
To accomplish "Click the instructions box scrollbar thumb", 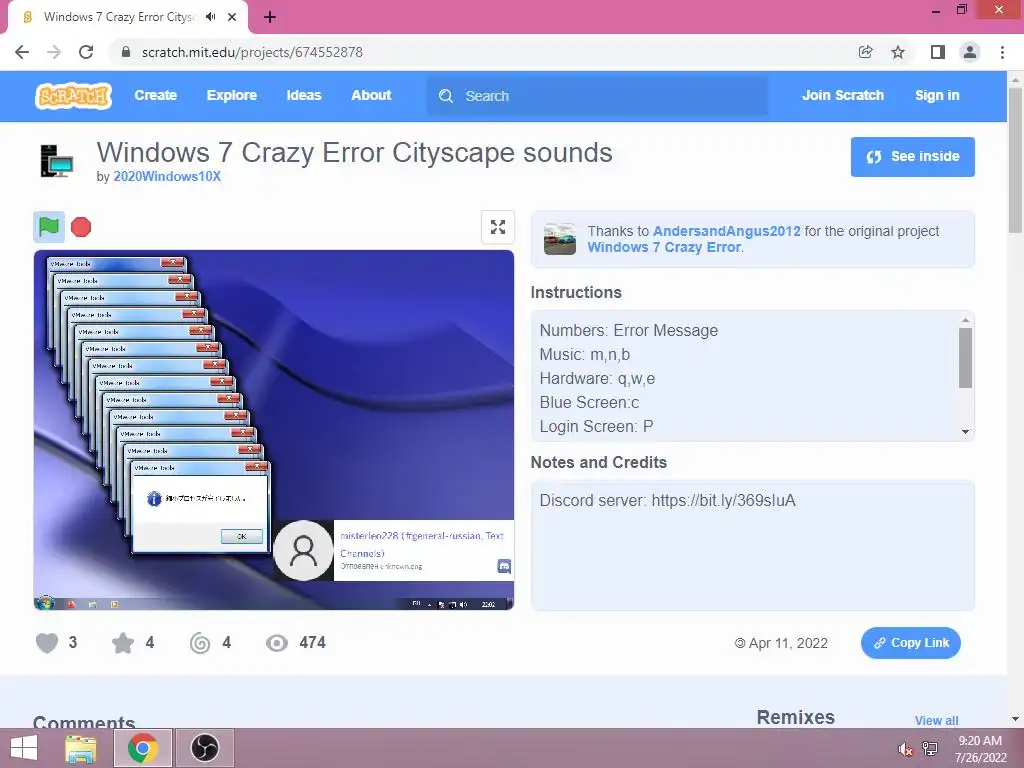I will coord(965,357).
